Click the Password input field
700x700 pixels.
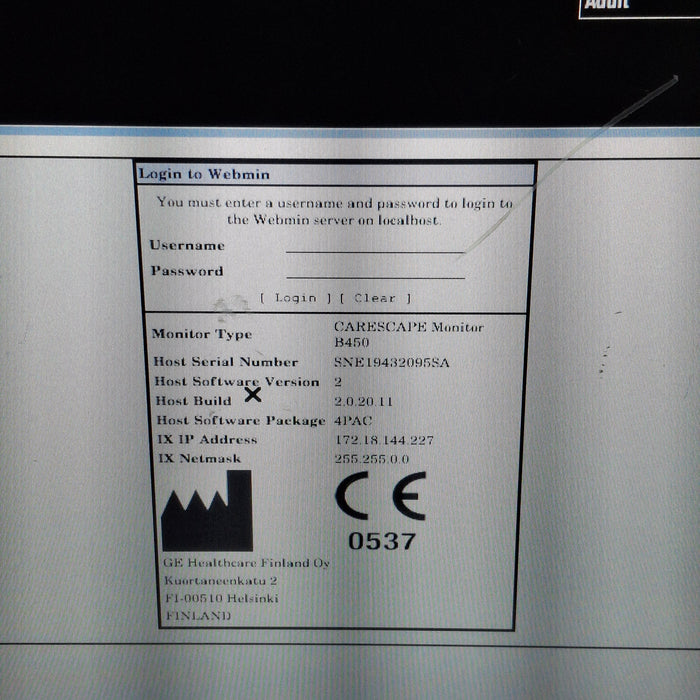[374, 270]
